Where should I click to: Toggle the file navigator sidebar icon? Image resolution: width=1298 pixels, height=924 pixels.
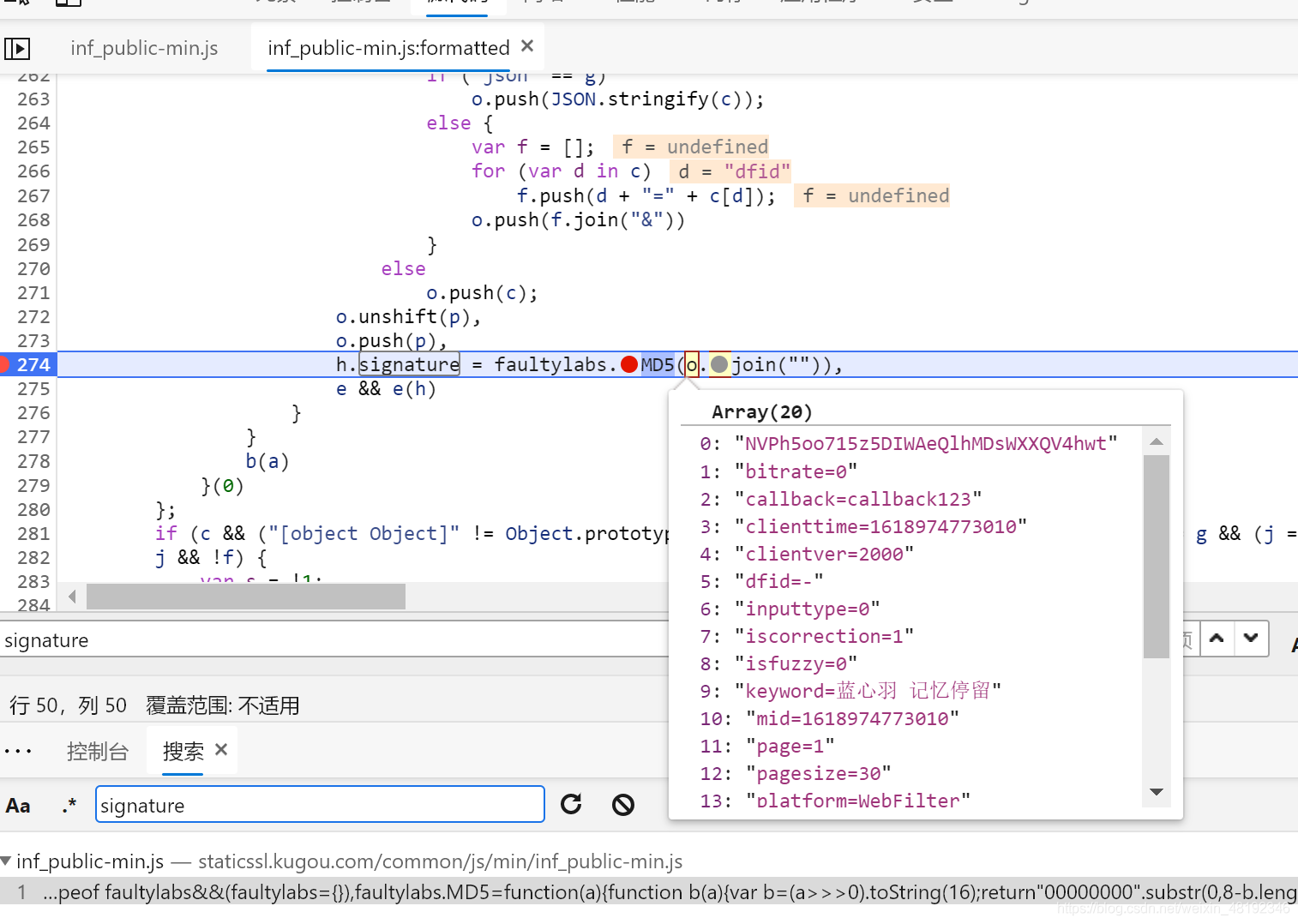[x=17, y=49]
